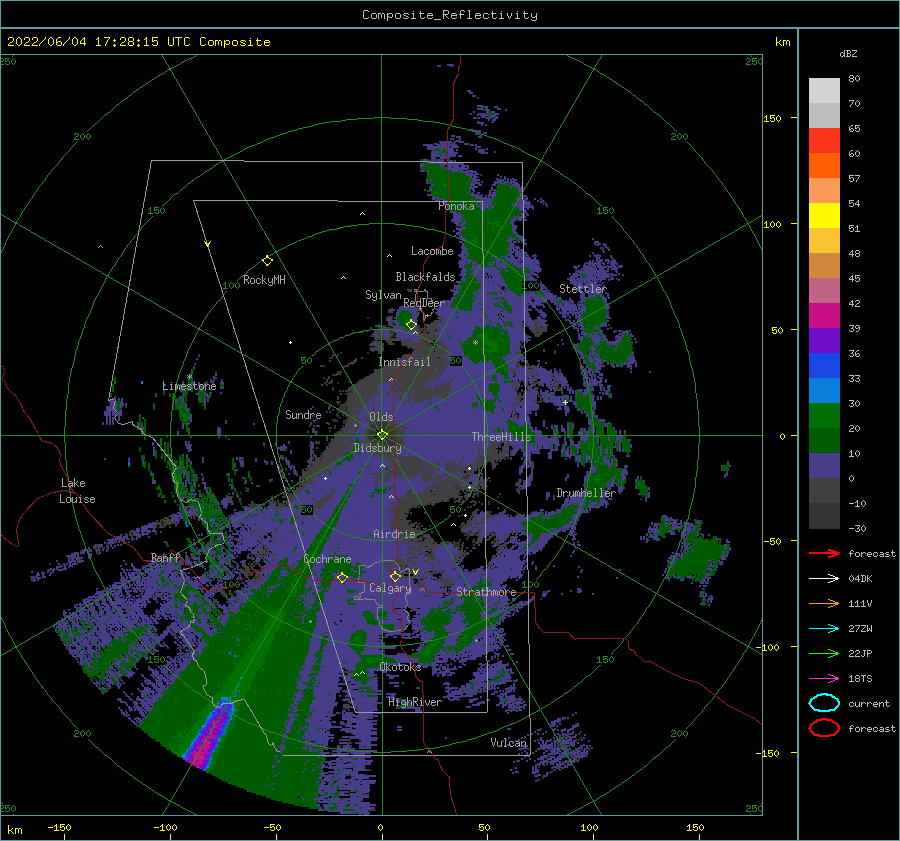The height and width of the screenshot is (841, 900).
Task: Click the Blackfalds city label
Action: 425,277
